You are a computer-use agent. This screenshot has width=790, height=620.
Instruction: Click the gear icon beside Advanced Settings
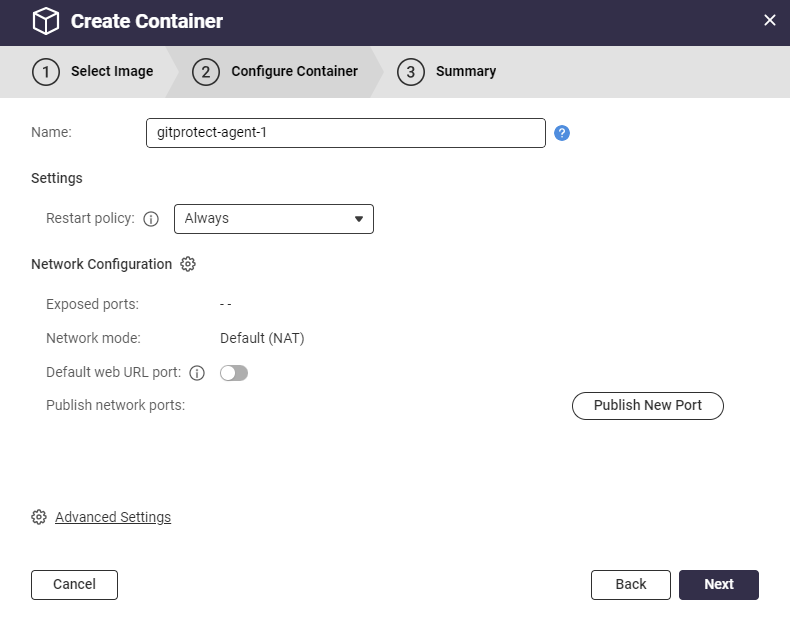click(x=39, y=517)
